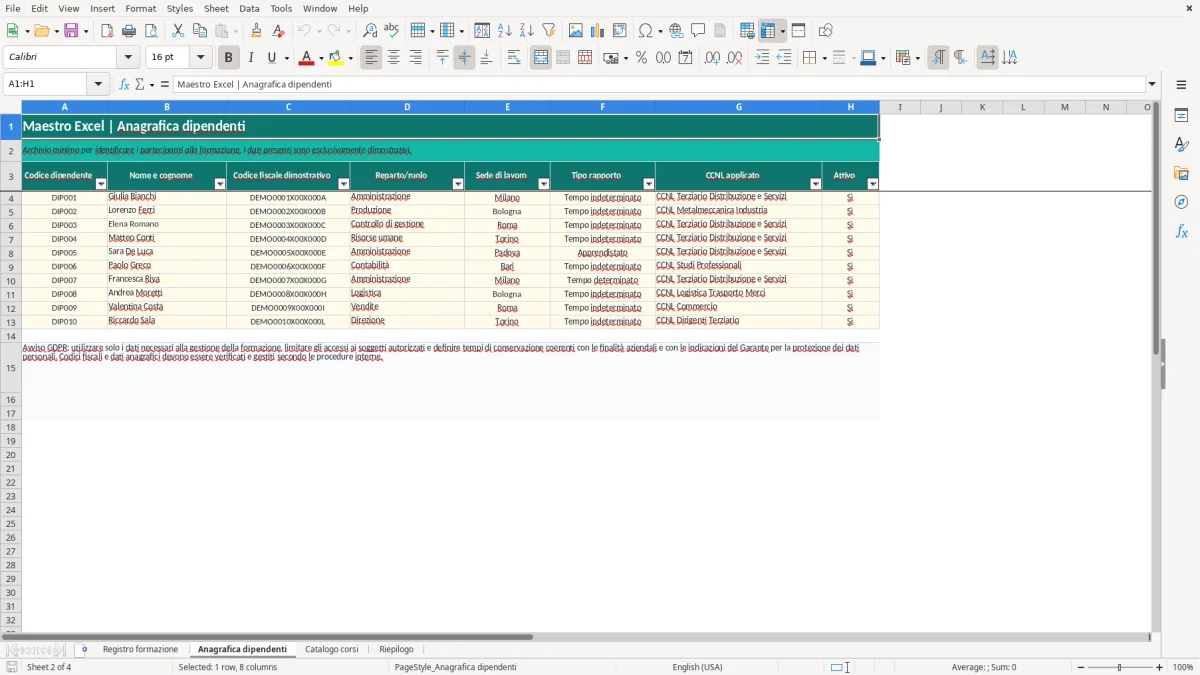Click the Split Window icon

798,31
